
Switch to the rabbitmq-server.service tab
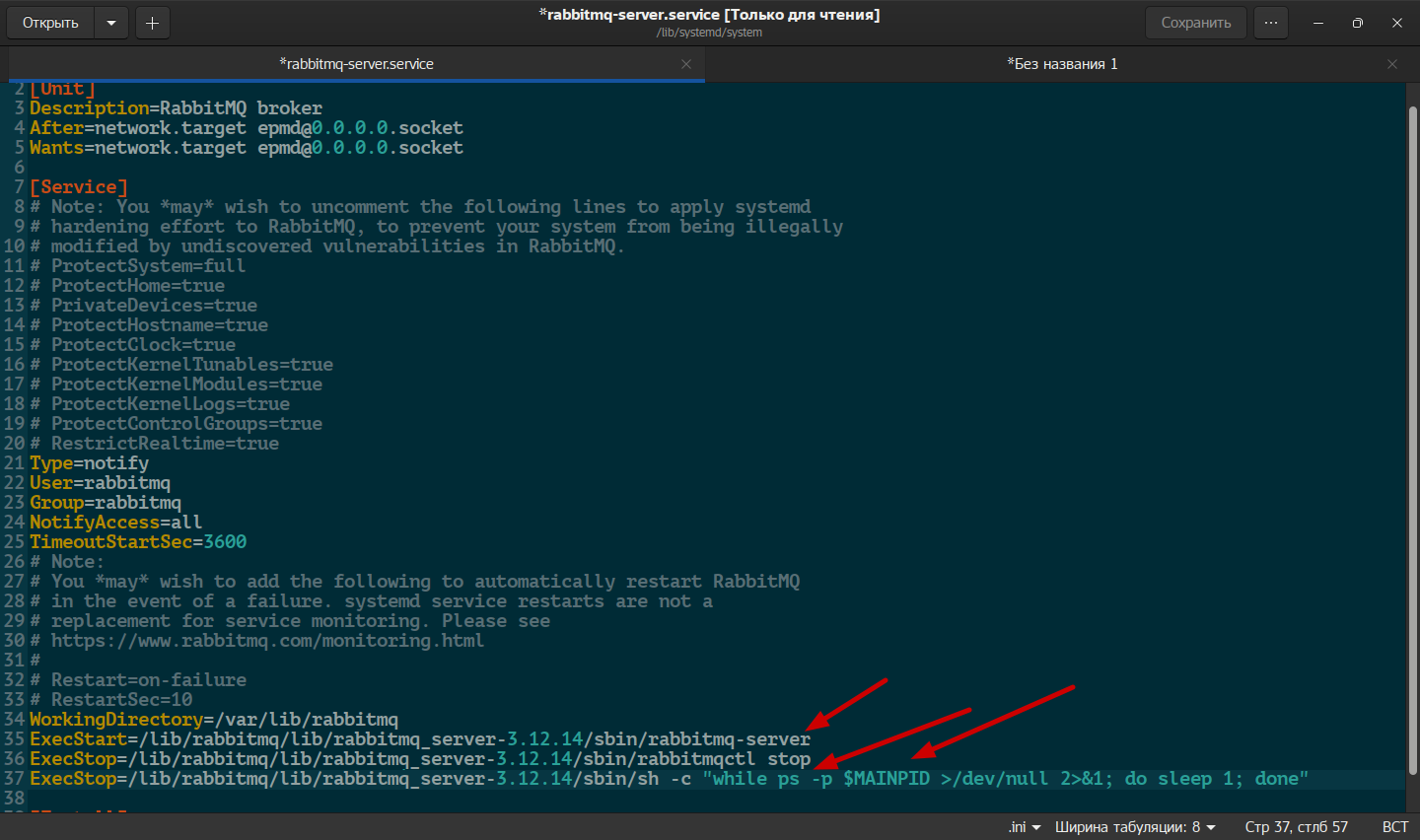[356, 64]
